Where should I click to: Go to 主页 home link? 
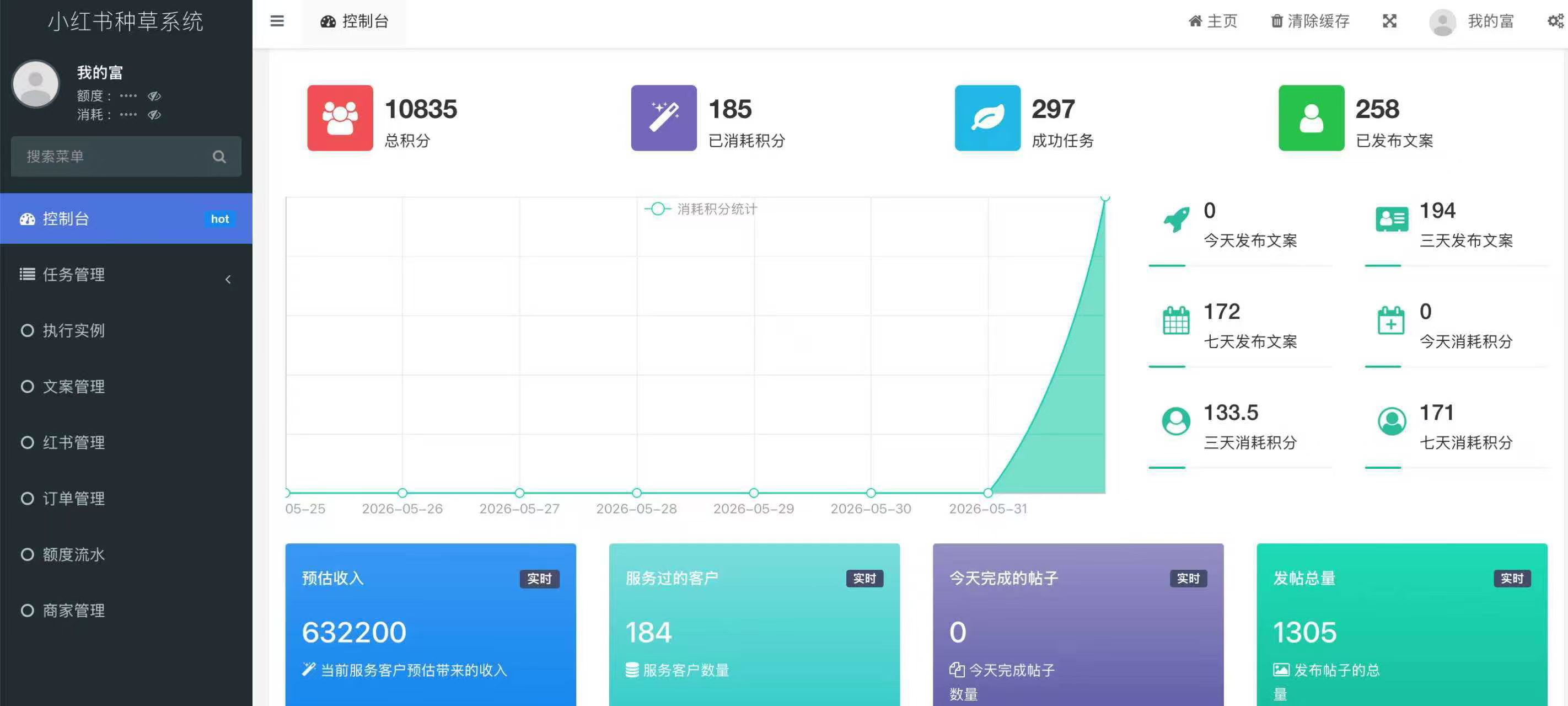pyautogui.click(x=1212, y=22)
